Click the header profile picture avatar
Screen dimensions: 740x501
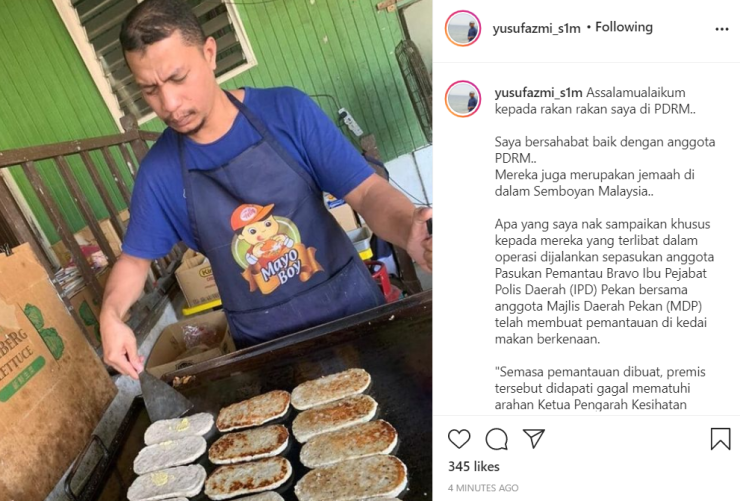[x=463, y=28]
